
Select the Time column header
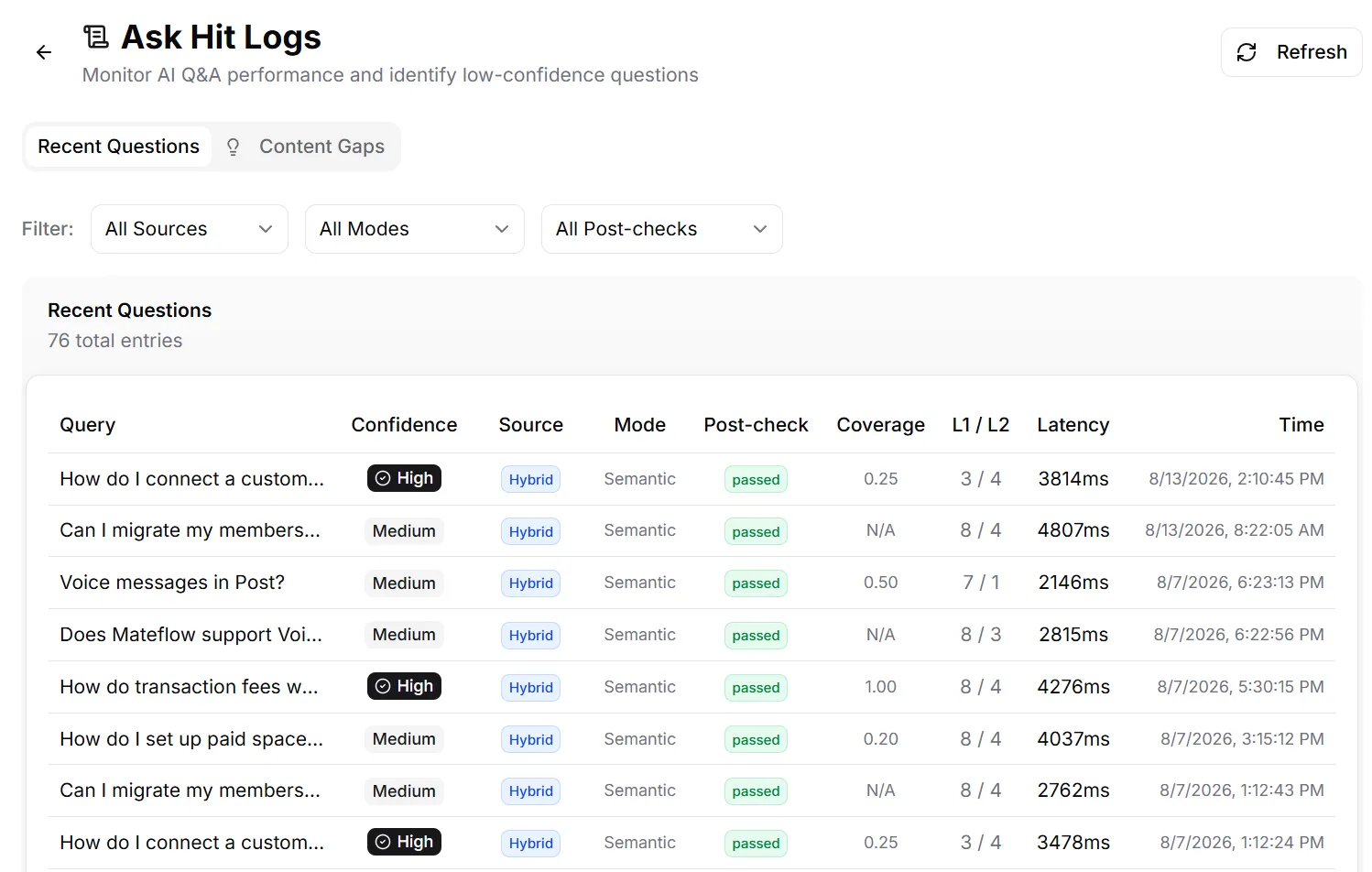pyautogui.click(x=1301, y=425)
